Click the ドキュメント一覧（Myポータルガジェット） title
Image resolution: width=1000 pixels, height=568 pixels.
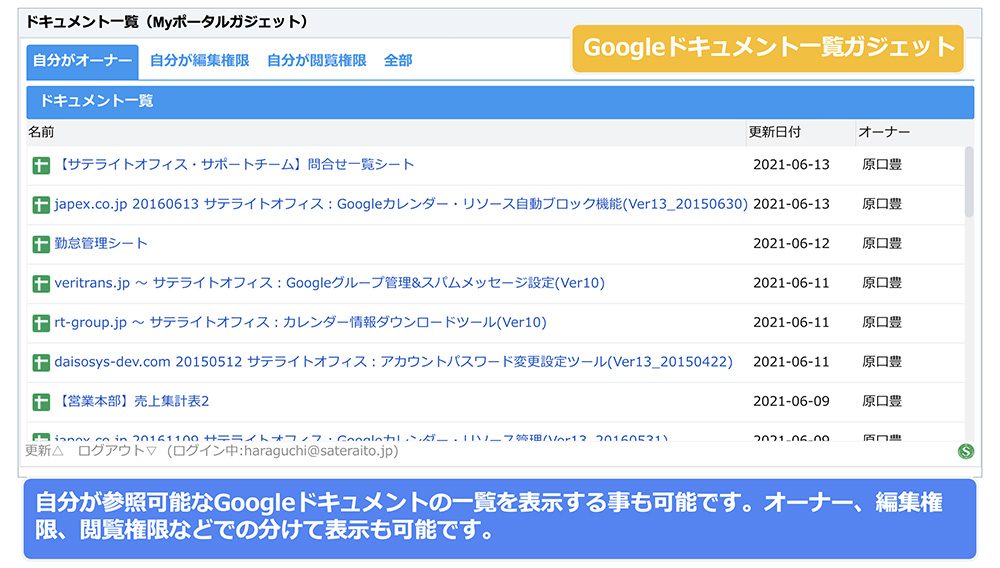point(168,22)
